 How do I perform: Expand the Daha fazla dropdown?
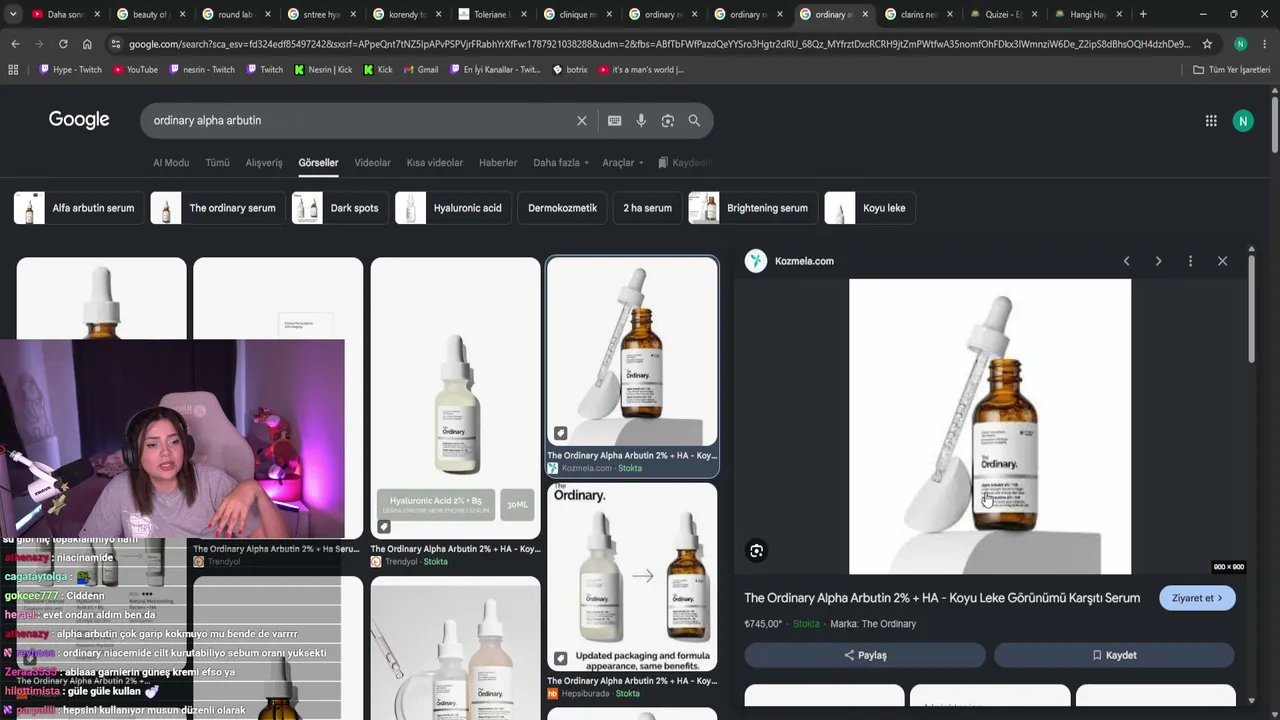click(560, 163)
